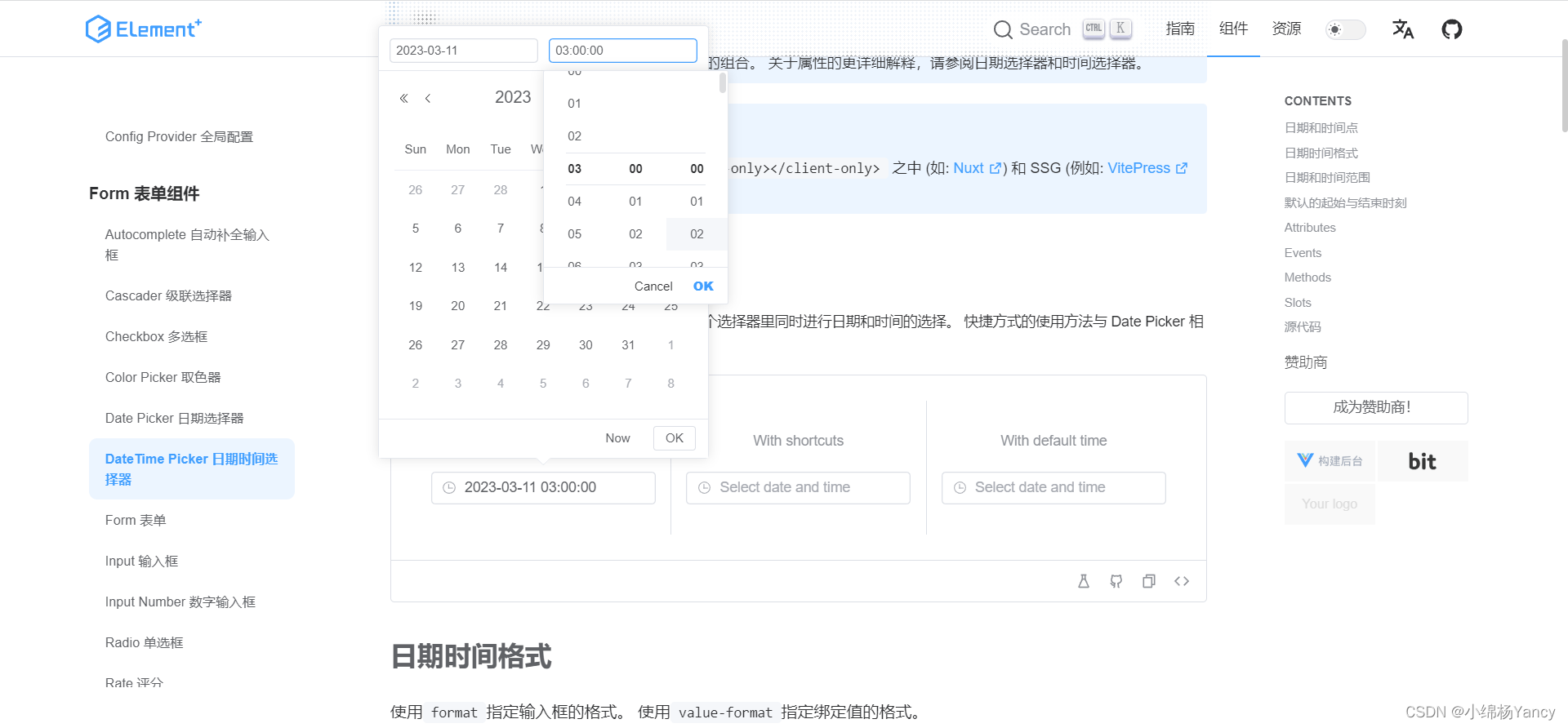Open the 构建后台 sponsor logo
This screenshot has height=728, width=1568.
[x=1330, y=461]
